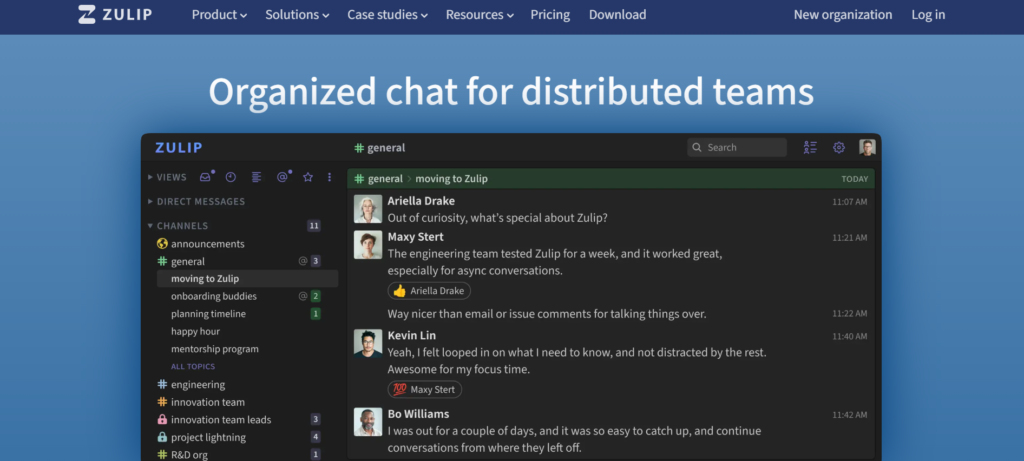Image resolution: width=1024 pixels, height=461 pixels.
Task: Open the innovation team leads channel
Action: (221, 419)
